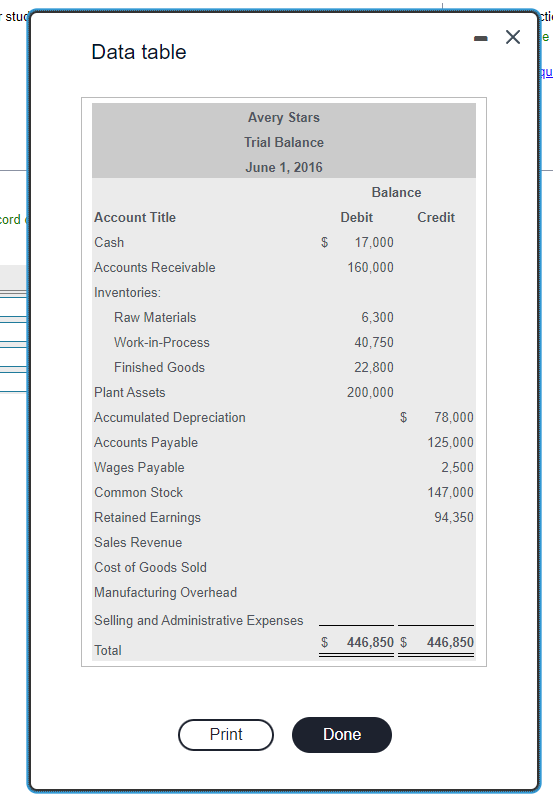Click the Finished Goods amount 22,800
The height and width of the screenshot is (799, 553).
click(374, 367)
